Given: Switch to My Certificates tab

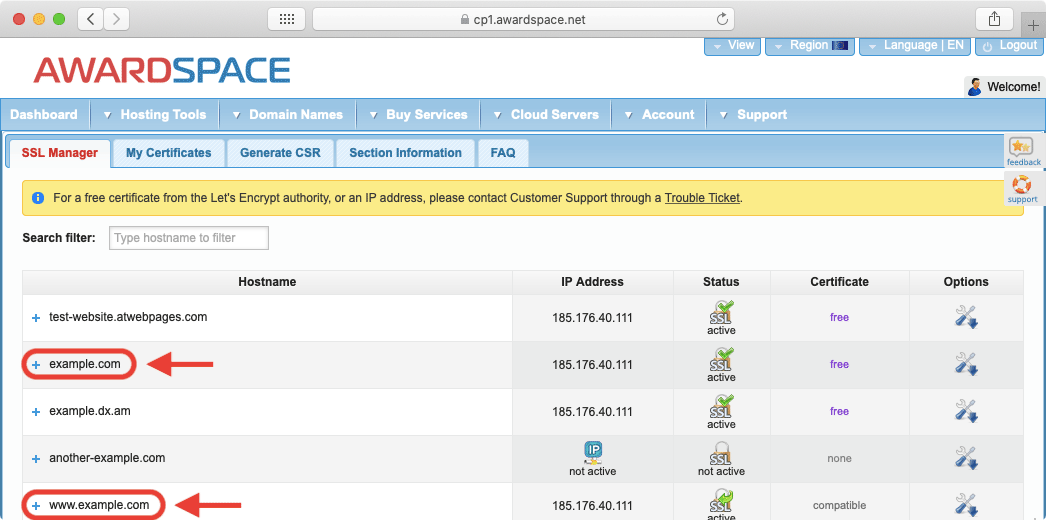Looking at the screenshot, I should click(x=168, y=153).
